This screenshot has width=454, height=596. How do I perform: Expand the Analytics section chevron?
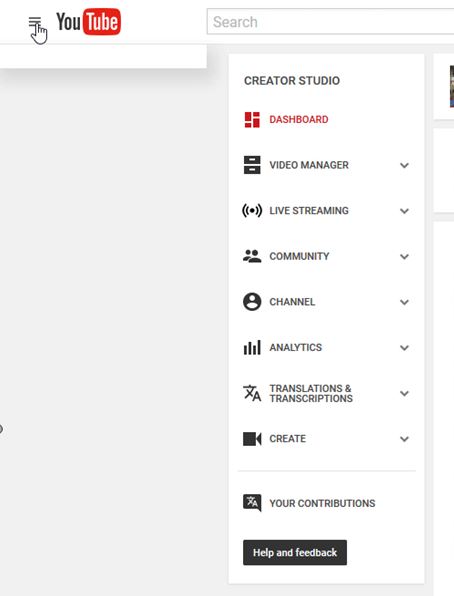pos(404,348)
